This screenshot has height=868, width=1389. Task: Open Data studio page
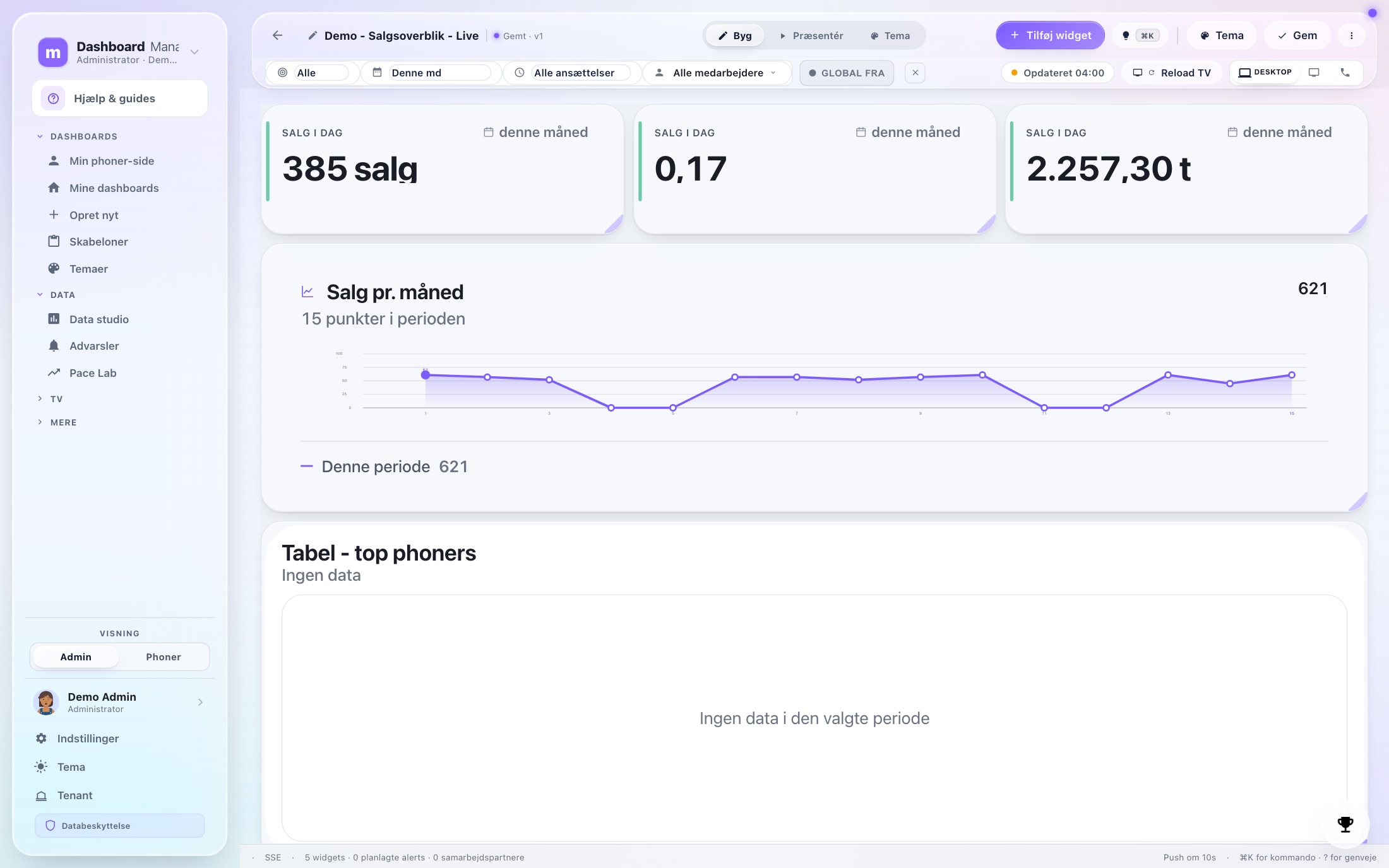pos(98,319)
